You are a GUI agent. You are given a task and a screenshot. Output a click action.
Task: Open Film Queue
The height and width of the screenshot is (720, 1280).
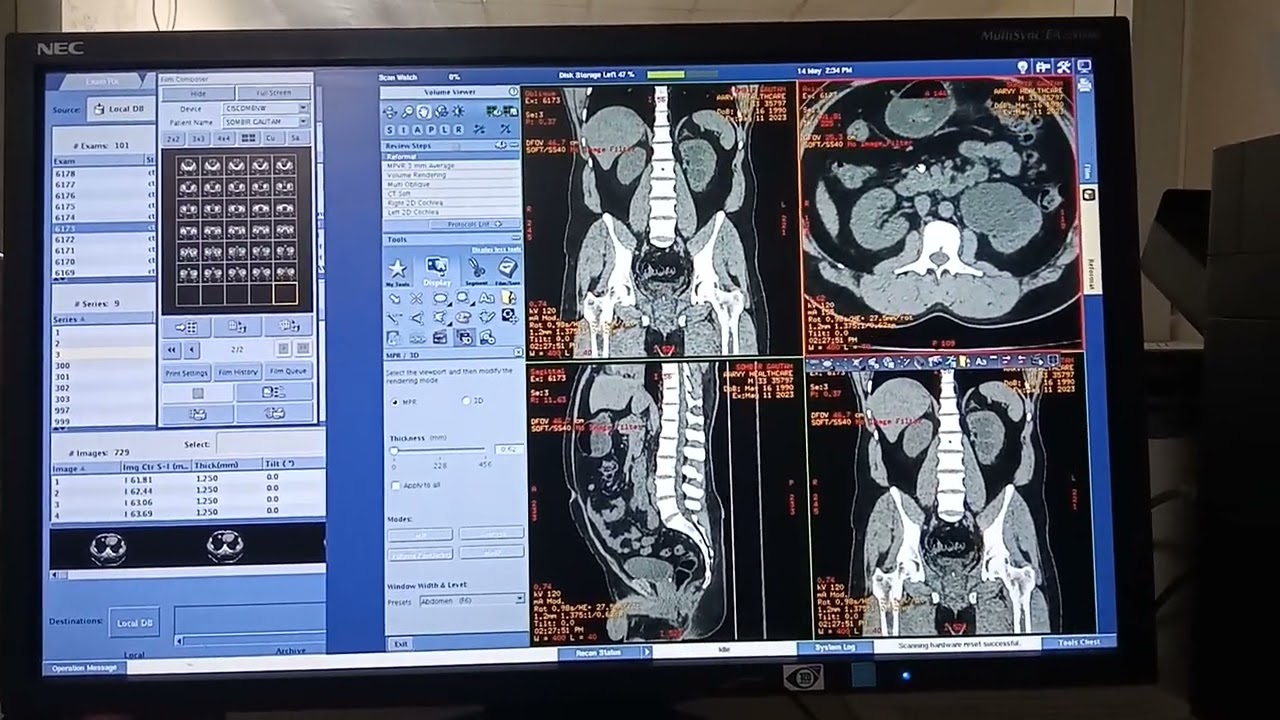[x=288, y=371]
